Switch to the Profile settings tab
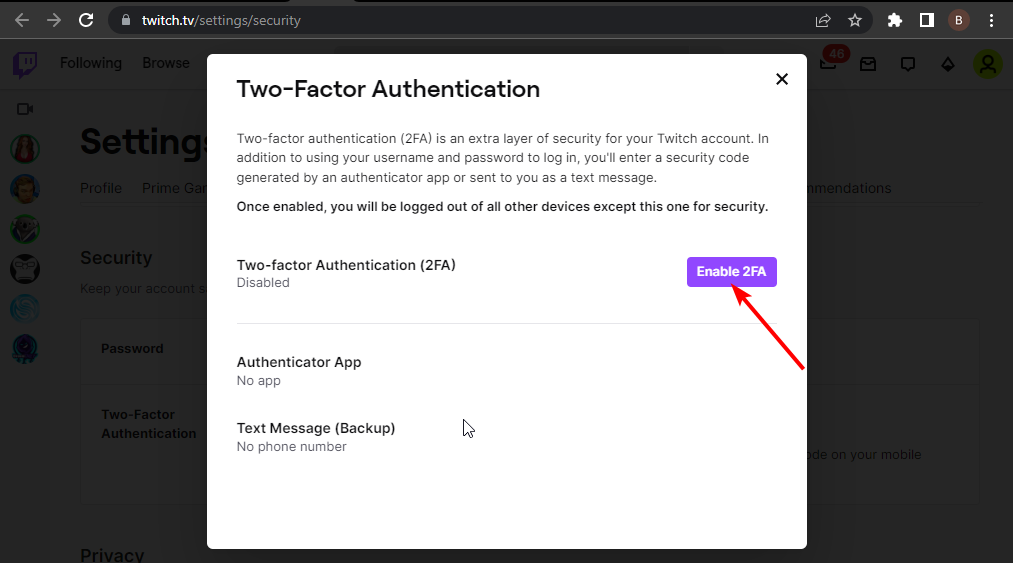 (101, 188)
